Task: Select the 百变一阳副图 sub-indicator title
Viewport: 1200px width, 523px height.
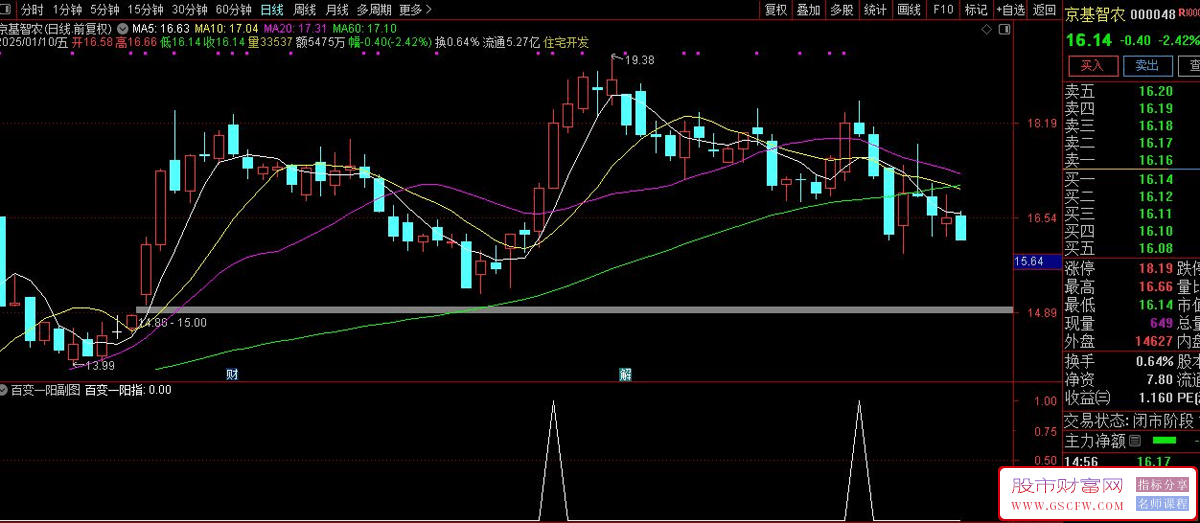Action: coord(44,390)
